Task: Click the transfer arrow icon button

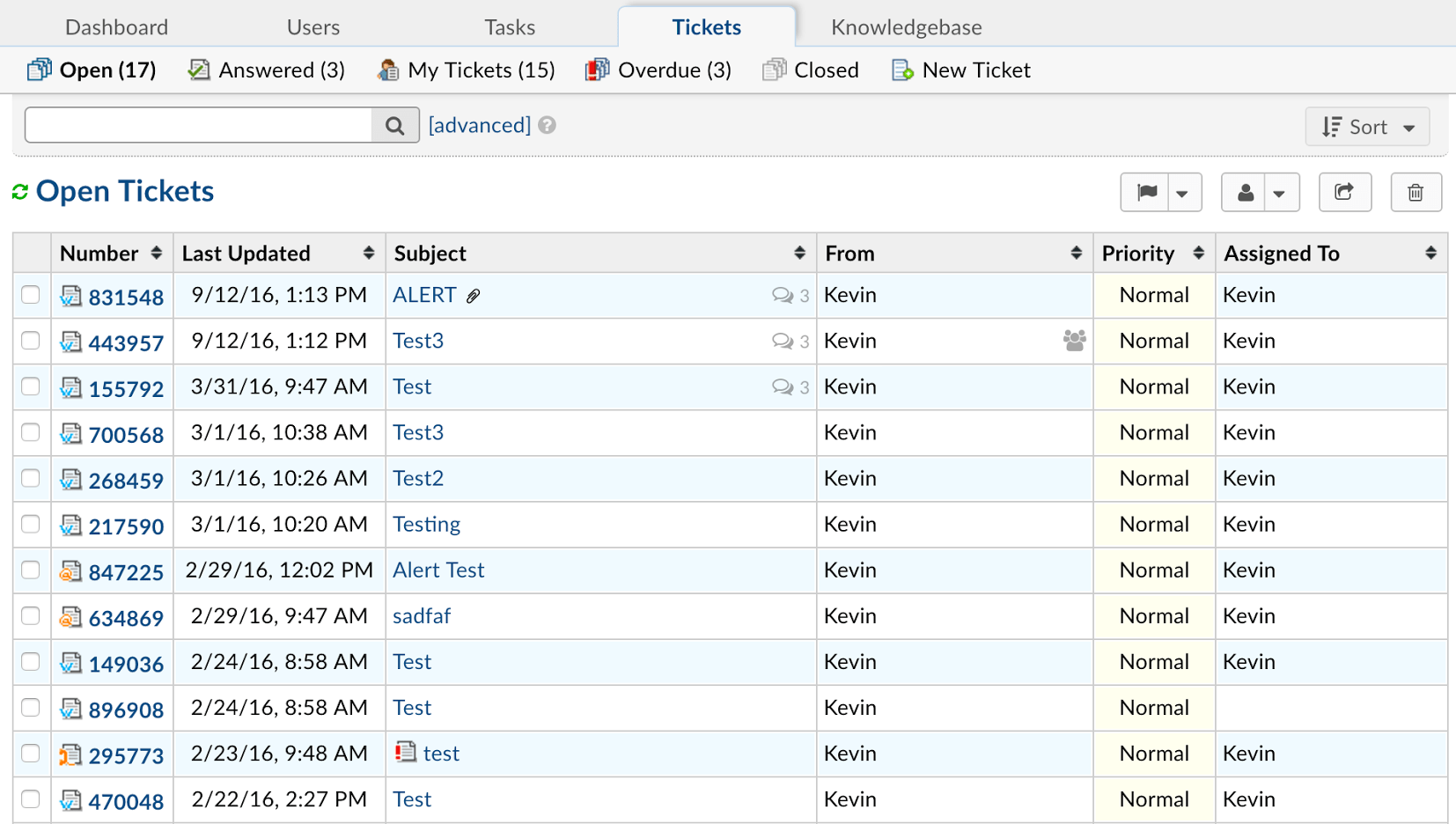Action: (1344, 193)
